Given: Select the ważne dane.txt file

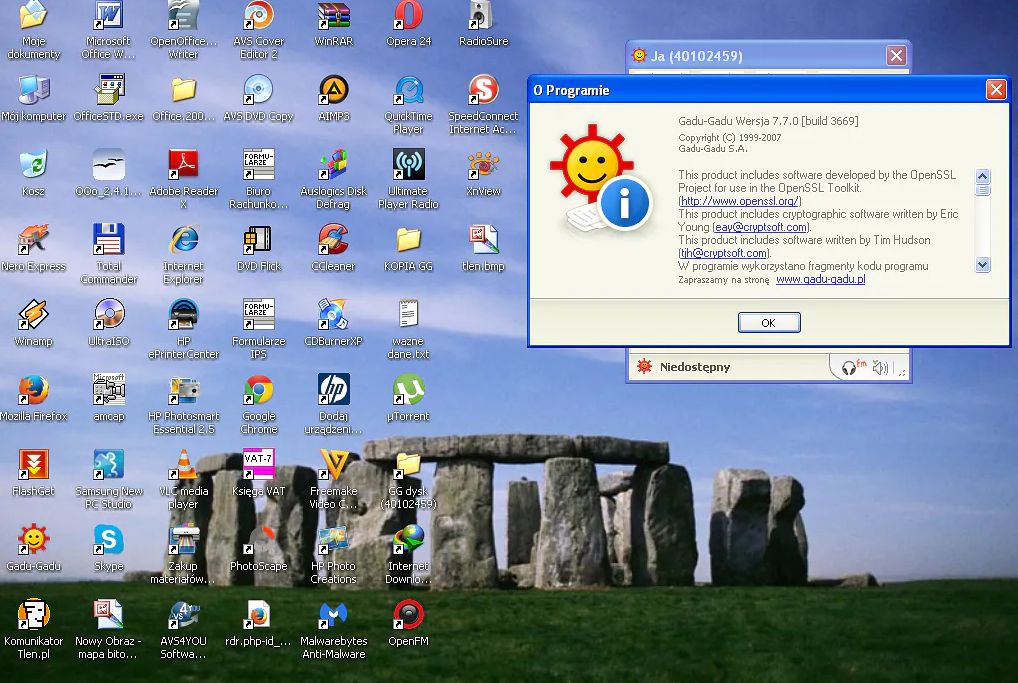Looking at the screenshot, I should [408, 329].
